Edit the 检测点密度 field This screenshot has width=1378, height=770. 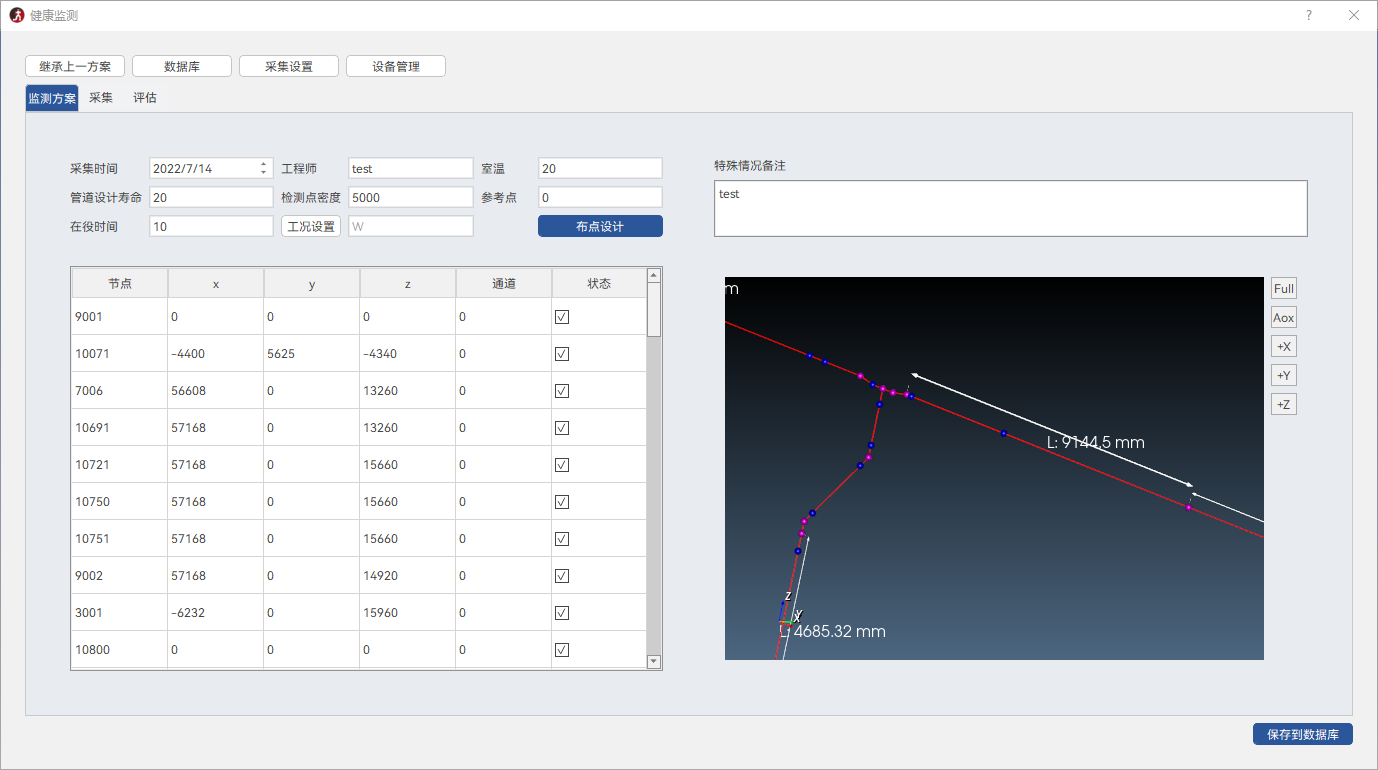(411, 197)
